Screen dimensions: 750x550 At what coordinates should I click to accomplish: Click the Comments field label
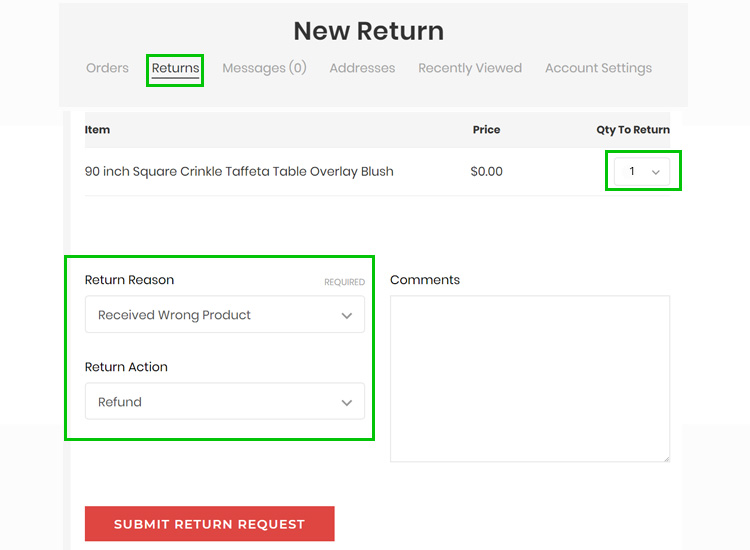click(425, 280)
